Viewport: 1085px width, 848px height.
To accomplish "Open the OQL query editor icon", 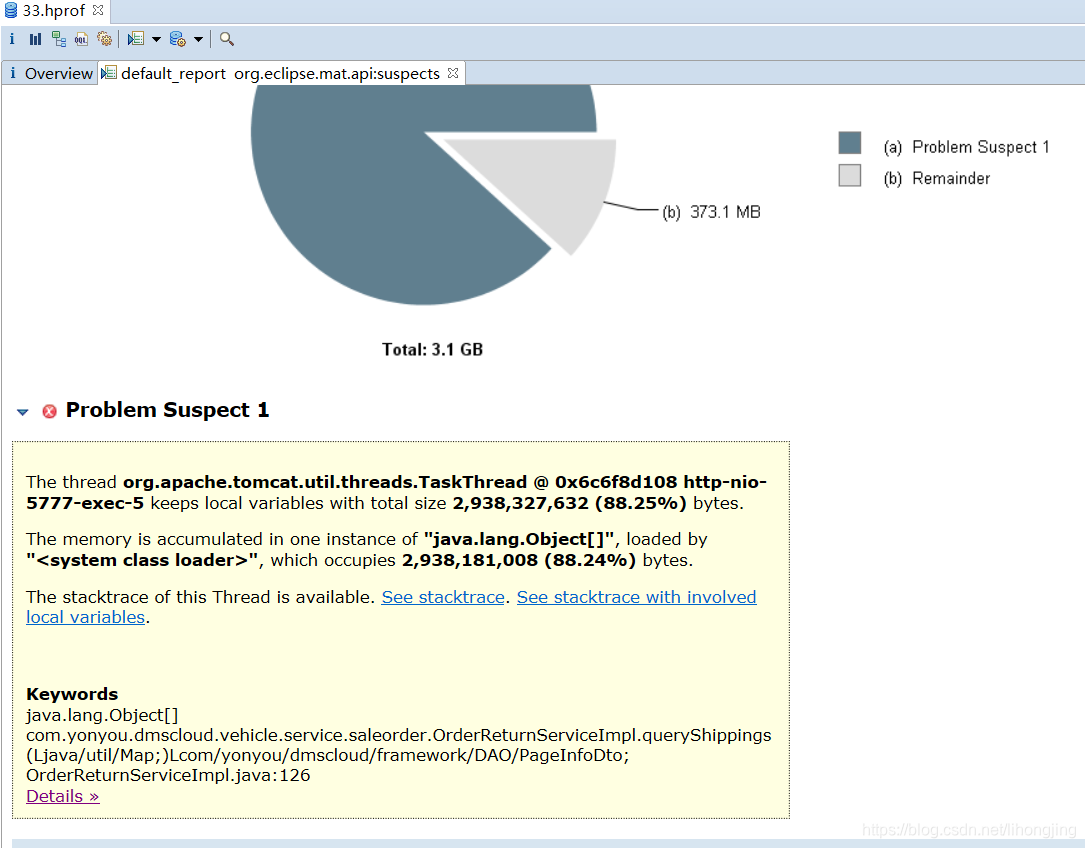I will point(82,39).
